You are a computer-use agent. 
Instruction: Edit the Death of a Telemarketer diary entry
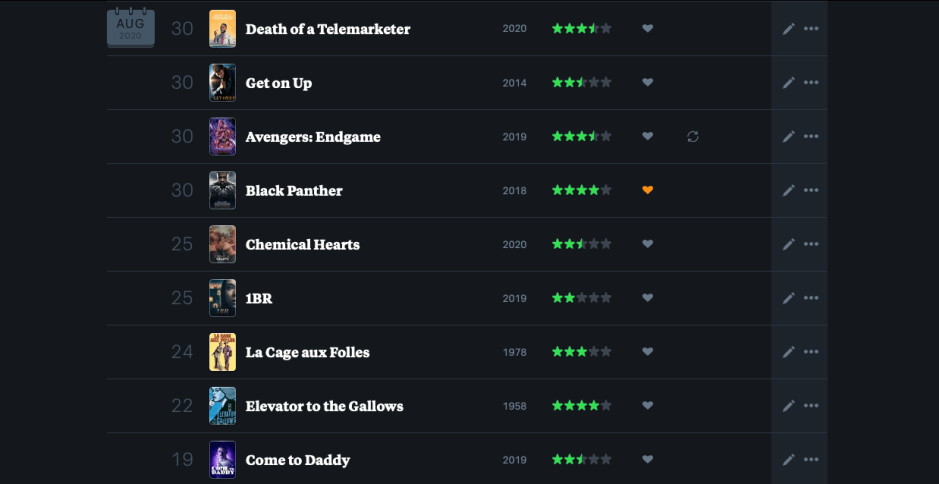tap(788, 29)
